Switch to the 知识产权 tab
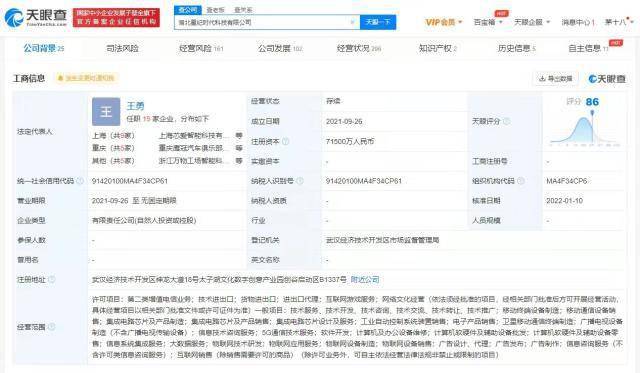 [438, 49]
